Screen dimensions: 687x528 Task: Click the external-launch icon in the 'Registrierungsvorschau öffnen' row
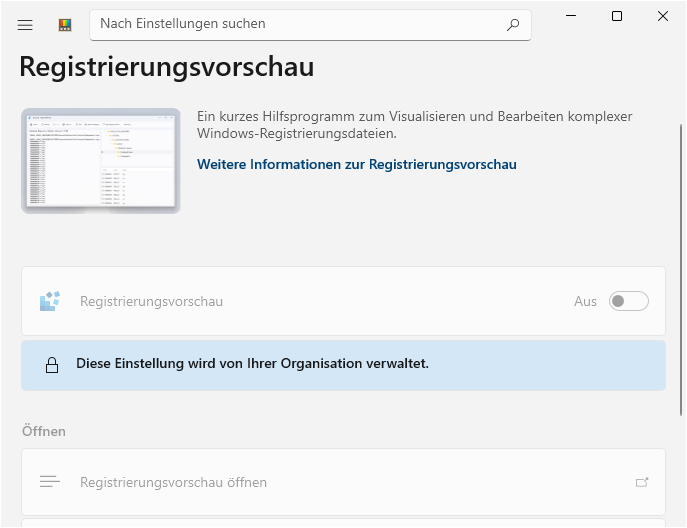click(642, 482)
